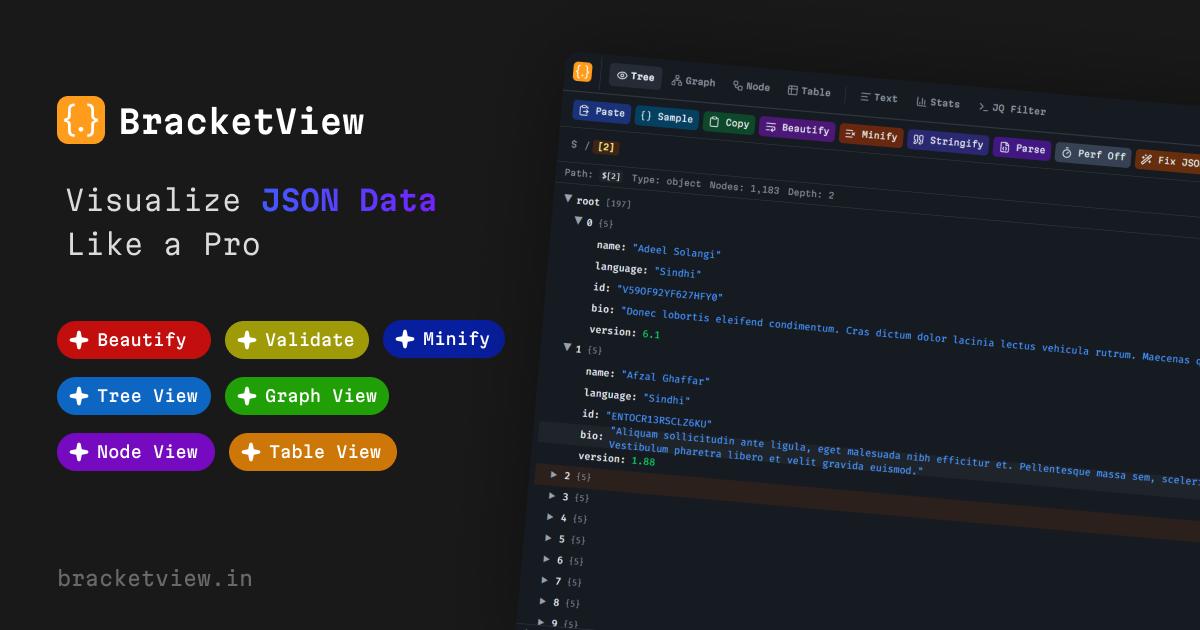Select the name "Adeel Solangi" value
The height and width of the screenshot is (630, 1200).
coord(677,251)
